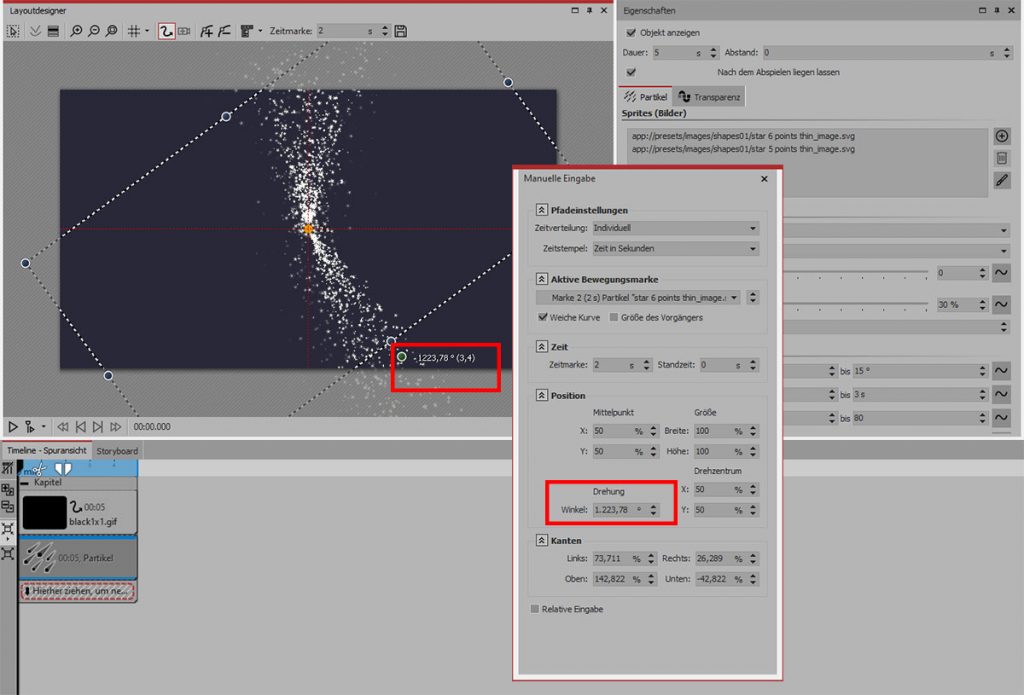Edit the sprite with the pencil icon
Screen dimensions: 1024x695
[x=1002, y=180]
